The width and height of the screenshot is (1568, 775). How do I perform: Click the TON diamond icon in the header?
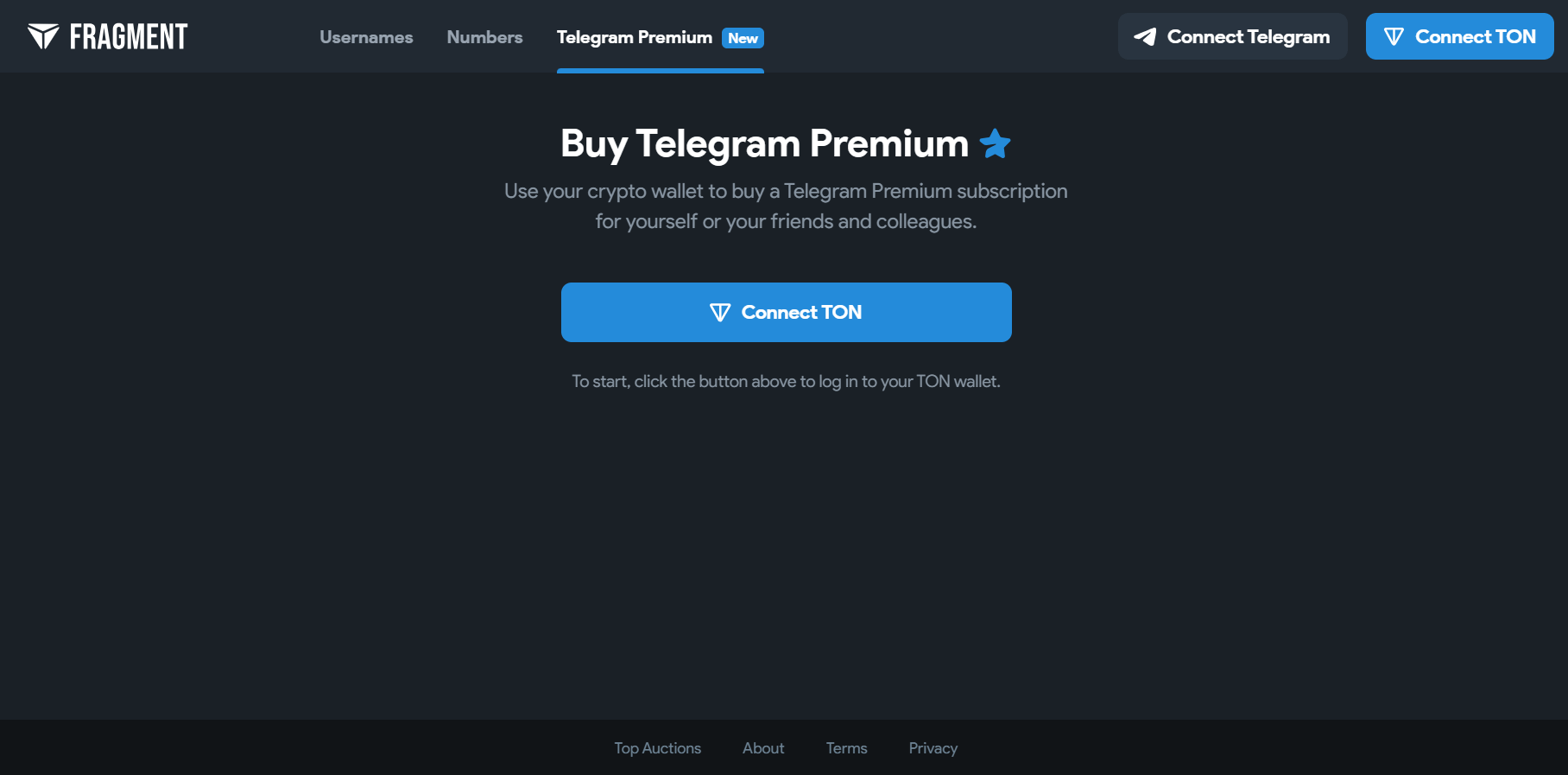[1394, 36]
